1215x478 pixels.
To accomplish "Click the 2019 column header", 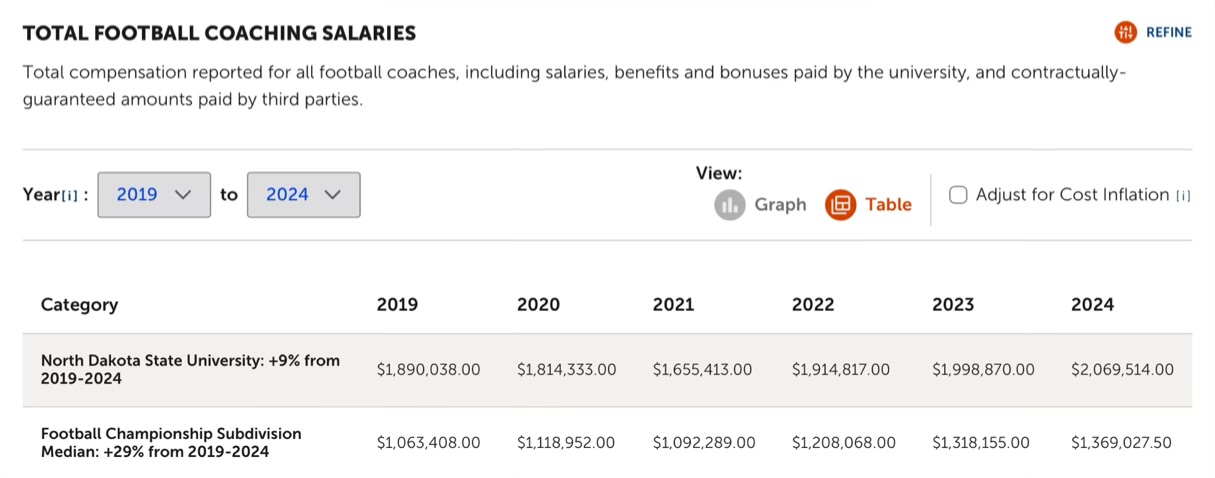I will (397, 305).
